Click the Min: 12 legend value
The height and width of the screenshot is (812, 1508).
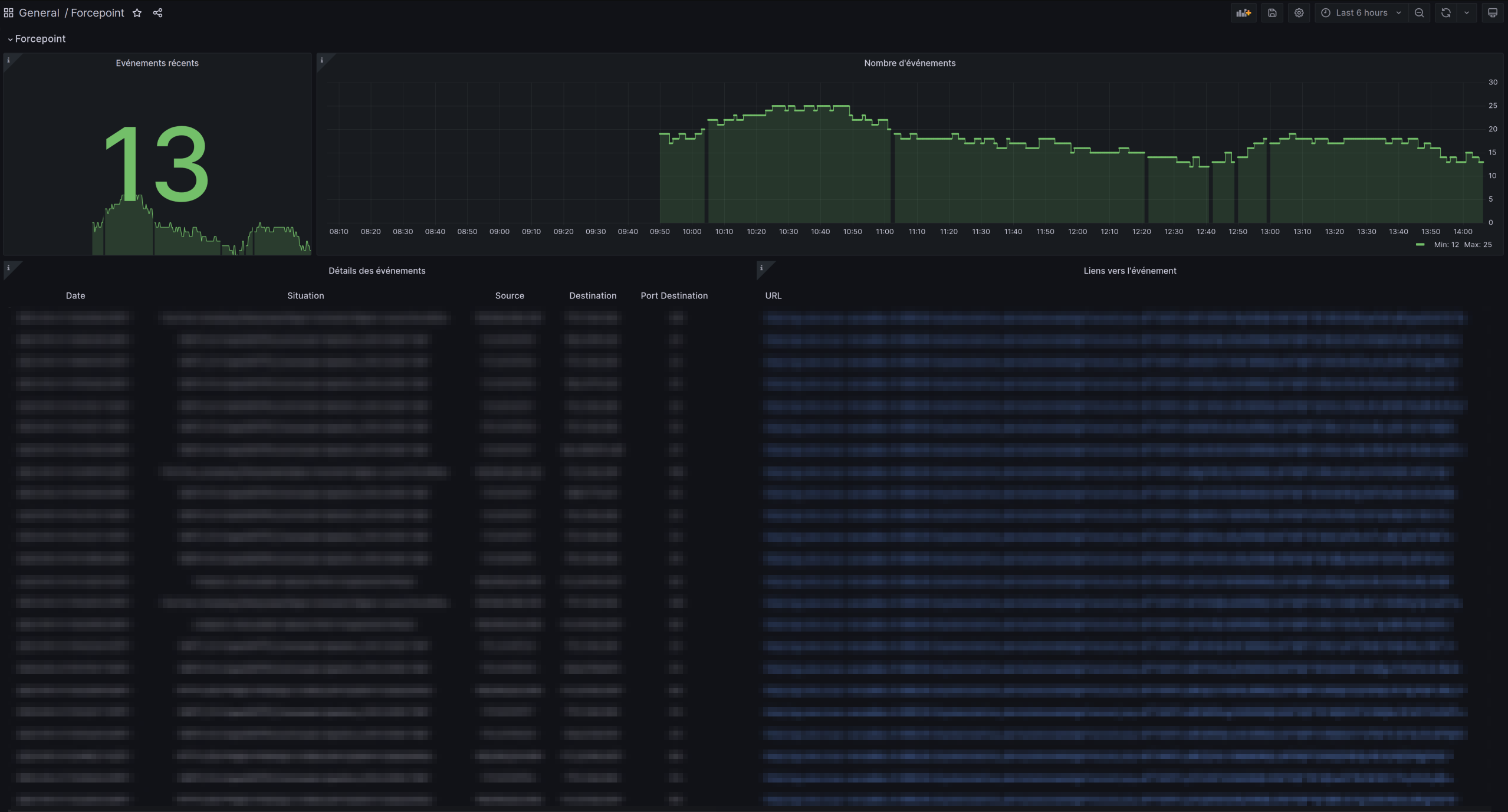tap(1446, 244)
